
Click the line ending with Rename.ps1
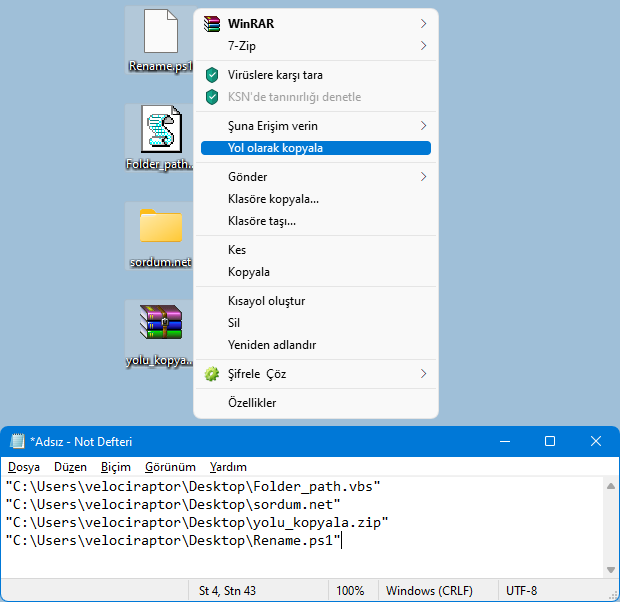(173, 541)
